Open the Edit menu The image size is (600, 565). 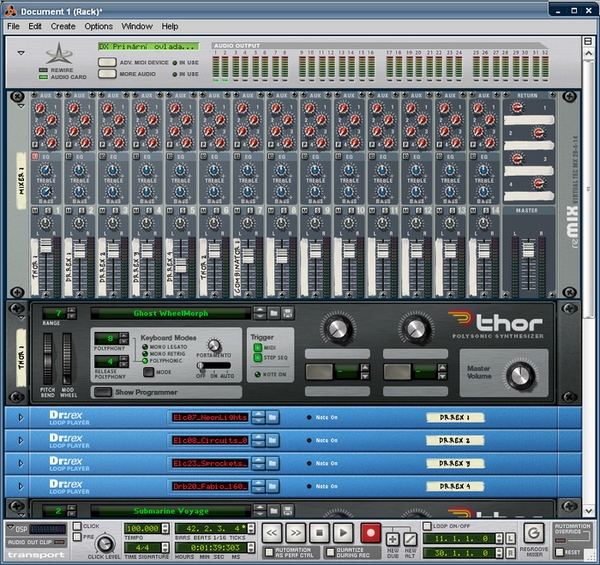pos(35,26)
